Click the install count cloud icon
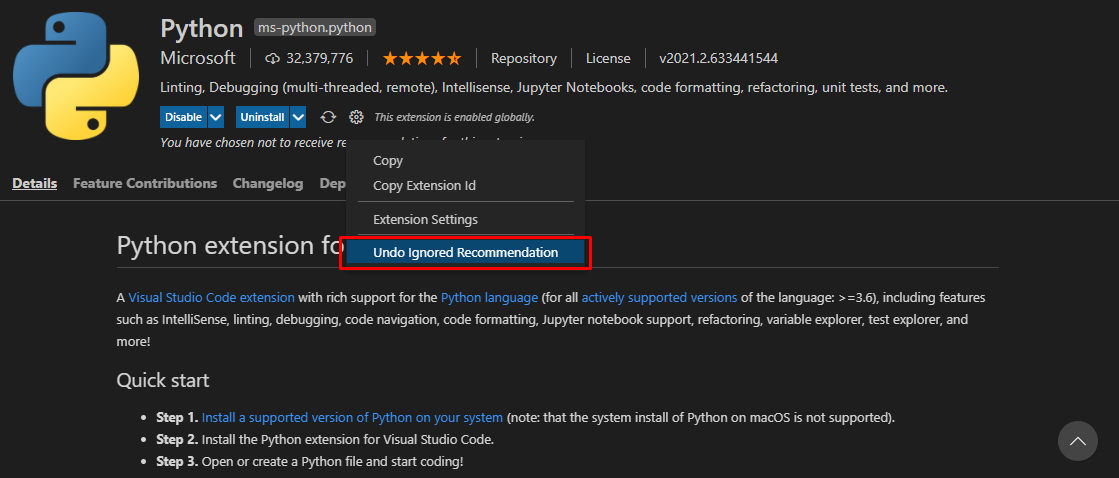 click(x=273, y=59)
